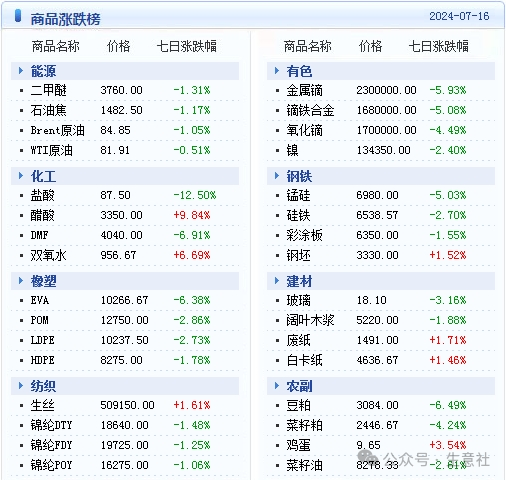Screen dimensions: 506x480
Task: Open the 纺织 category heading
Action: 43,386
